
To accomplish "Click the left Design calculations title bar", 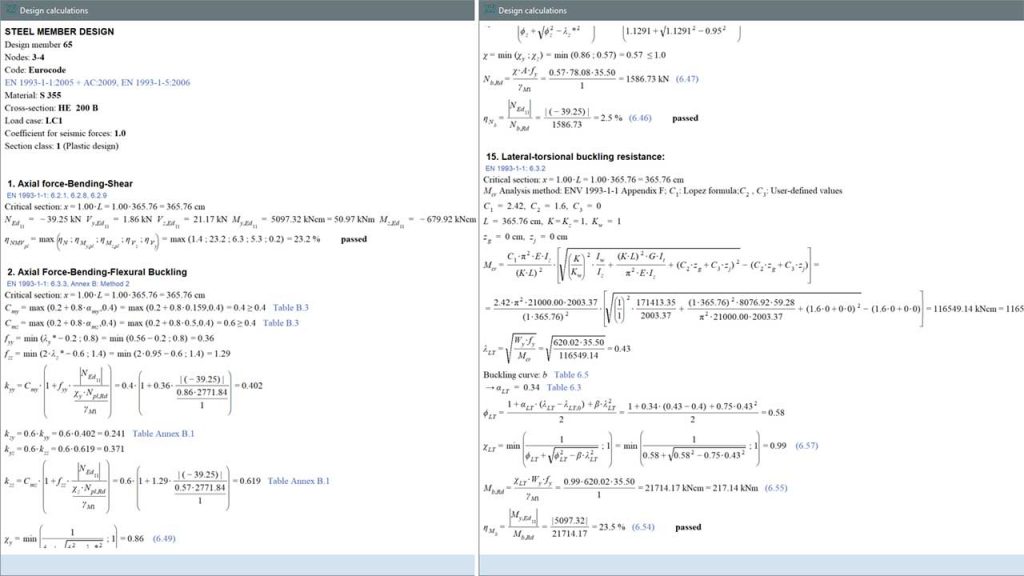I will tap(240, 10).
